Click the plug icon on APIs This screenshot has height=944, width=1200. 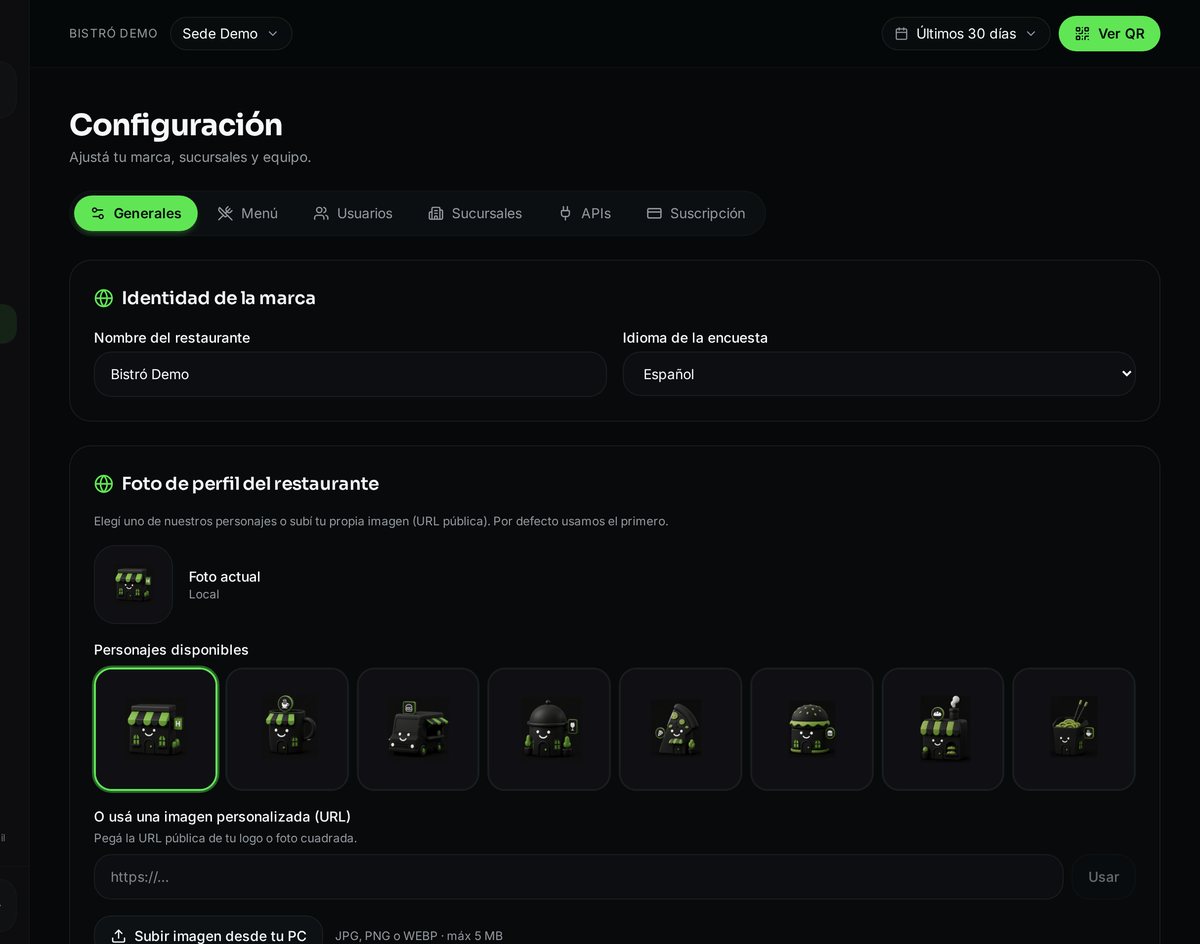tap(565, 213)
